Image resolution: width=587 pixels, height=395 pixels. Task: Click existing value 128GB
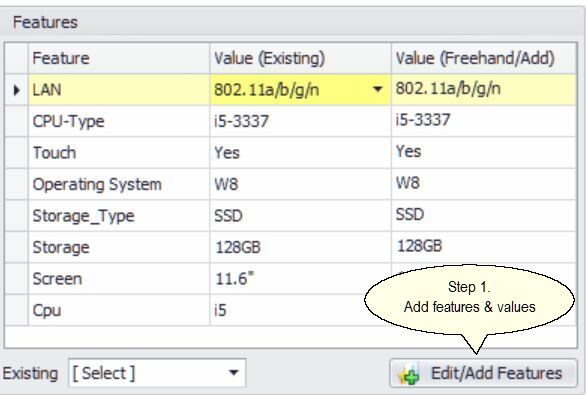pos(300,247)
